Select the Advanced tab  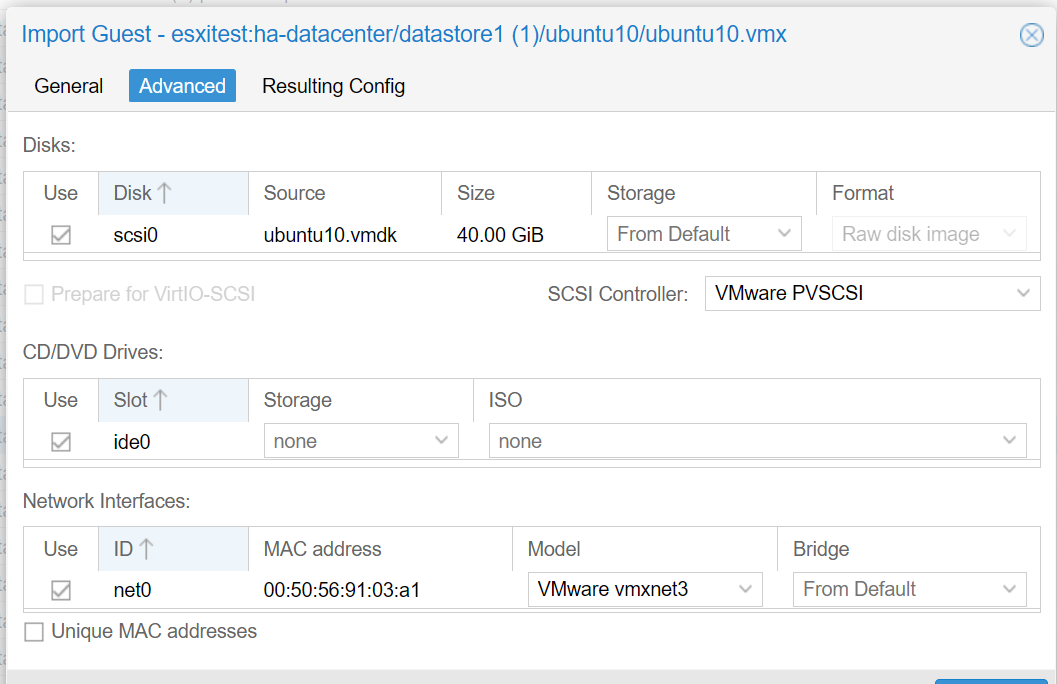point(182,86)
